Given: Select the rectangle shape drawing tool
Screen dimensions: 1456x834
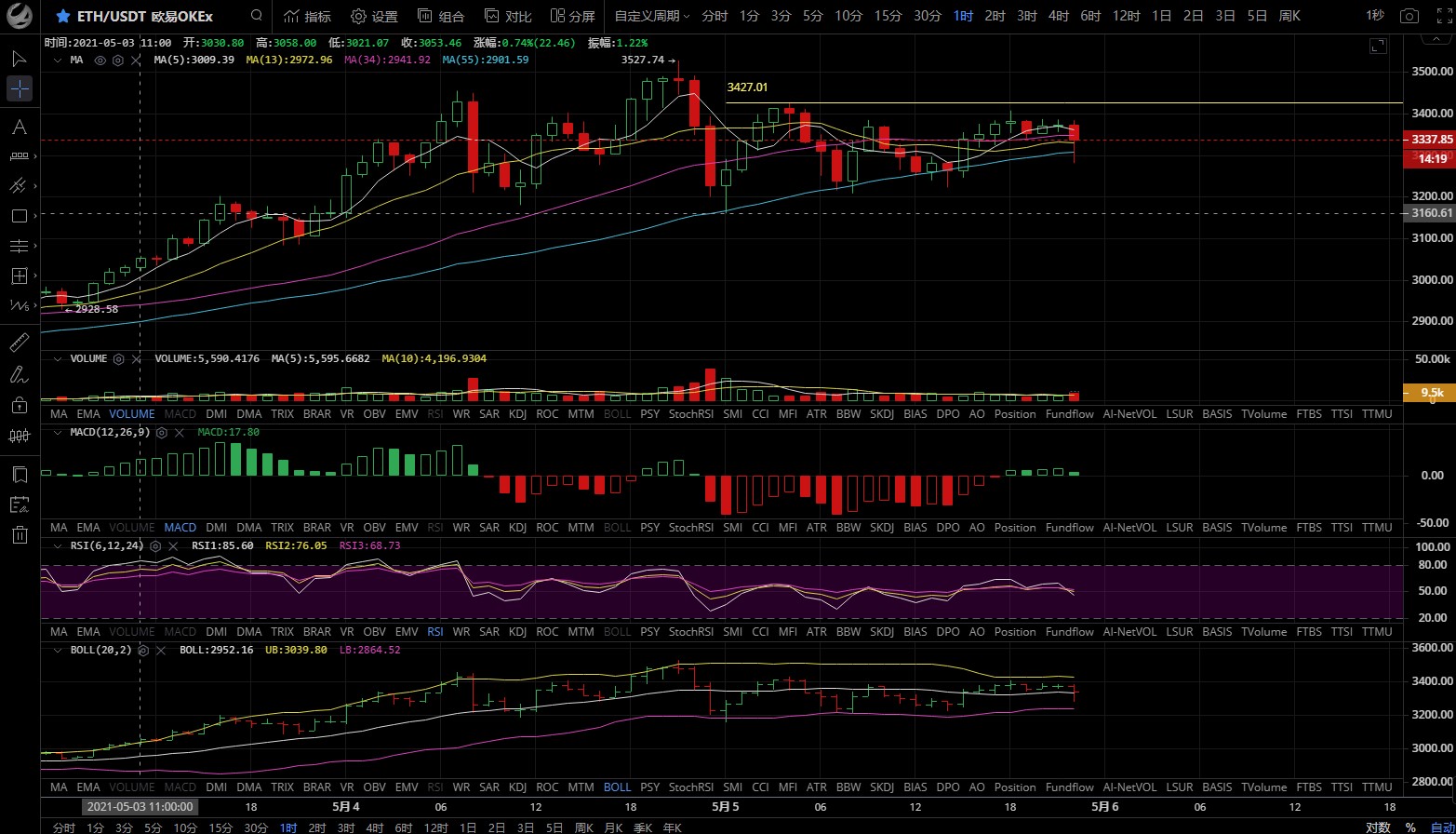Looking at the screenshot, I should click(20, 216).
